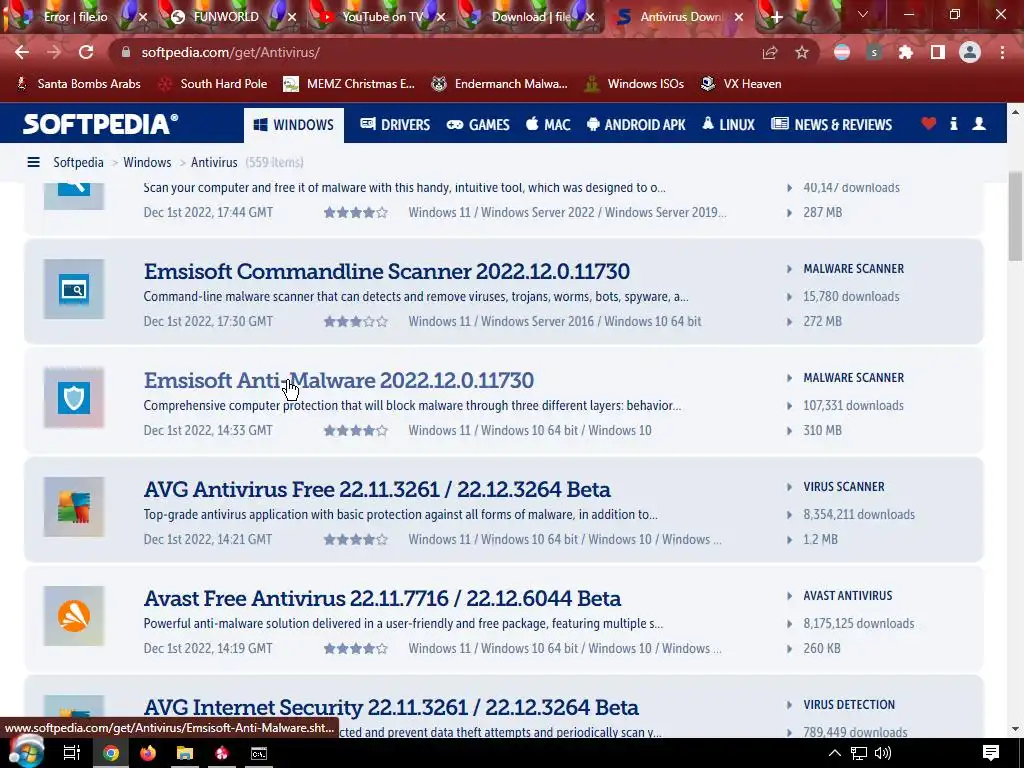1024x768 pixels.
Task: Open Emsisoft Anti-Malware 2022.12.0.11730 link
Action: [339, 380]
